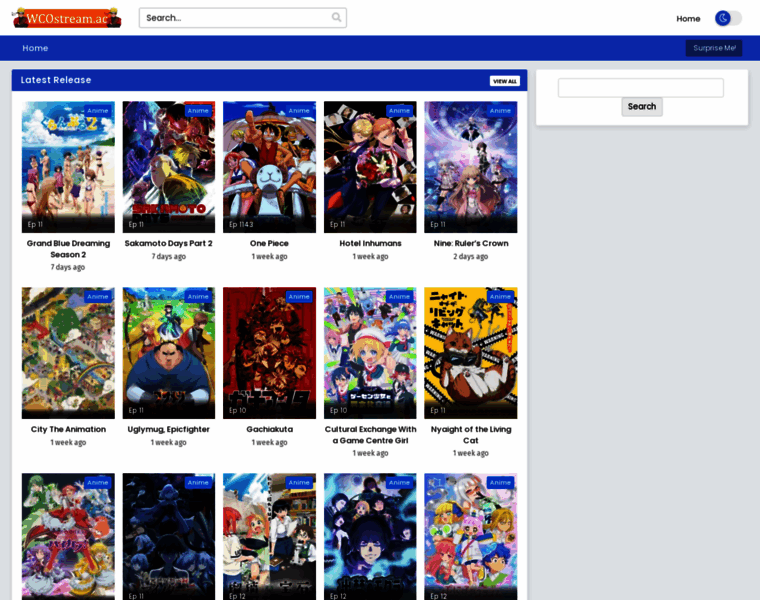The image size is (760, 600).
Task: Toggle the dark mode moon switch
Action: pos(727,18)
